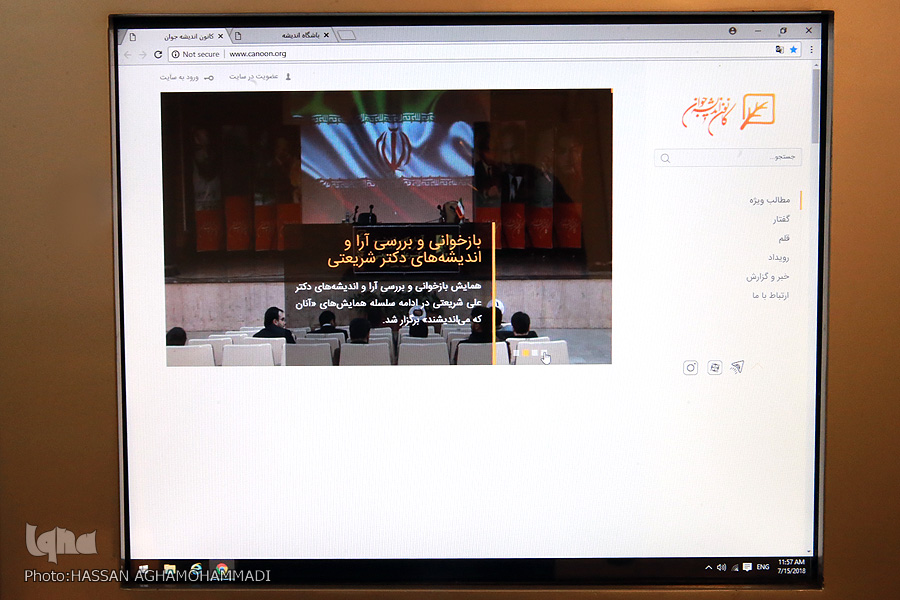This screenshot has height=600, width=900.
Task: Open the Windows Start button
Action: point(143,570)
